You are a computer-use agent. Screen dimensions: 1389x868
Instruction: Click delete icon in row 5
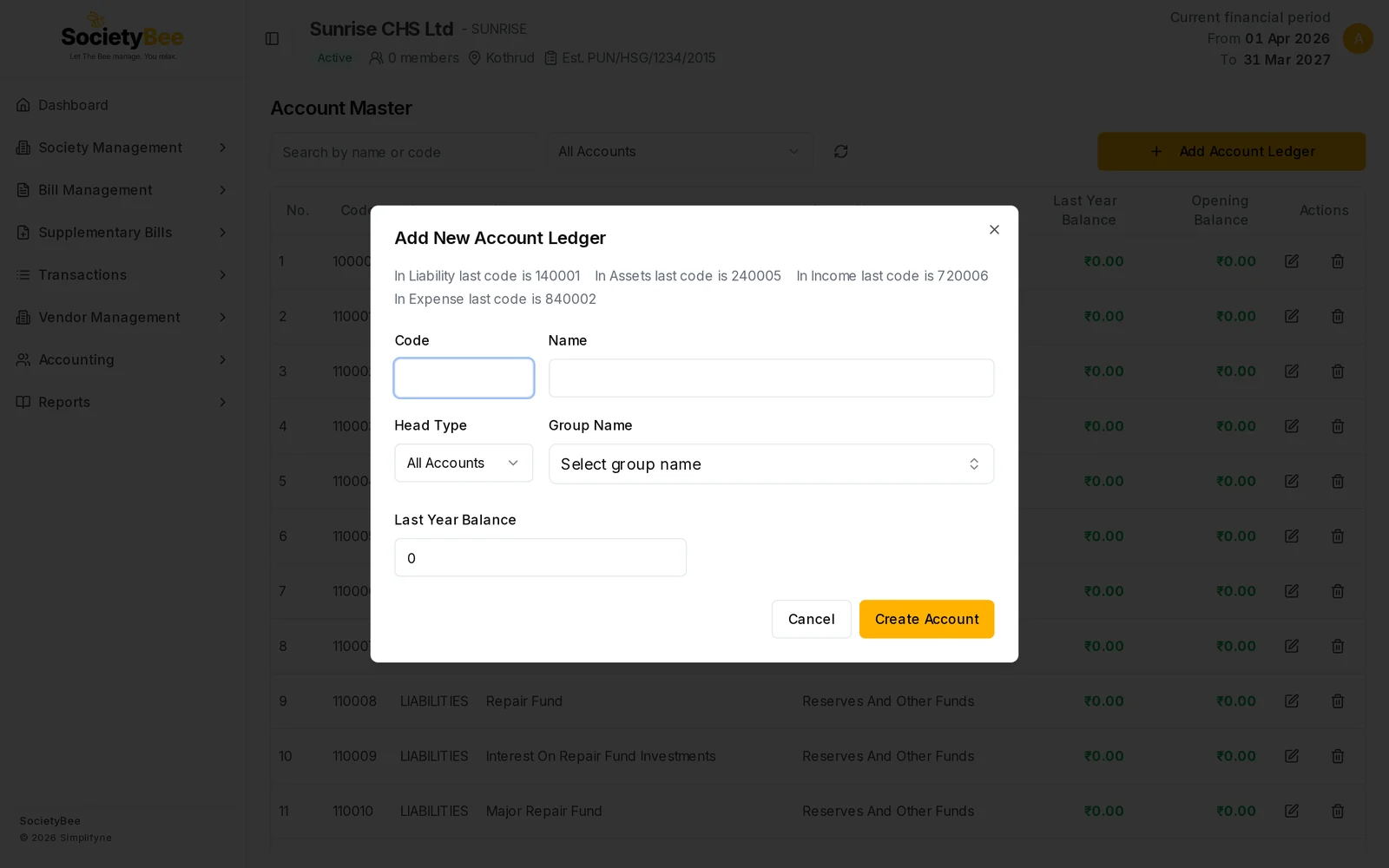point(1338,481)
